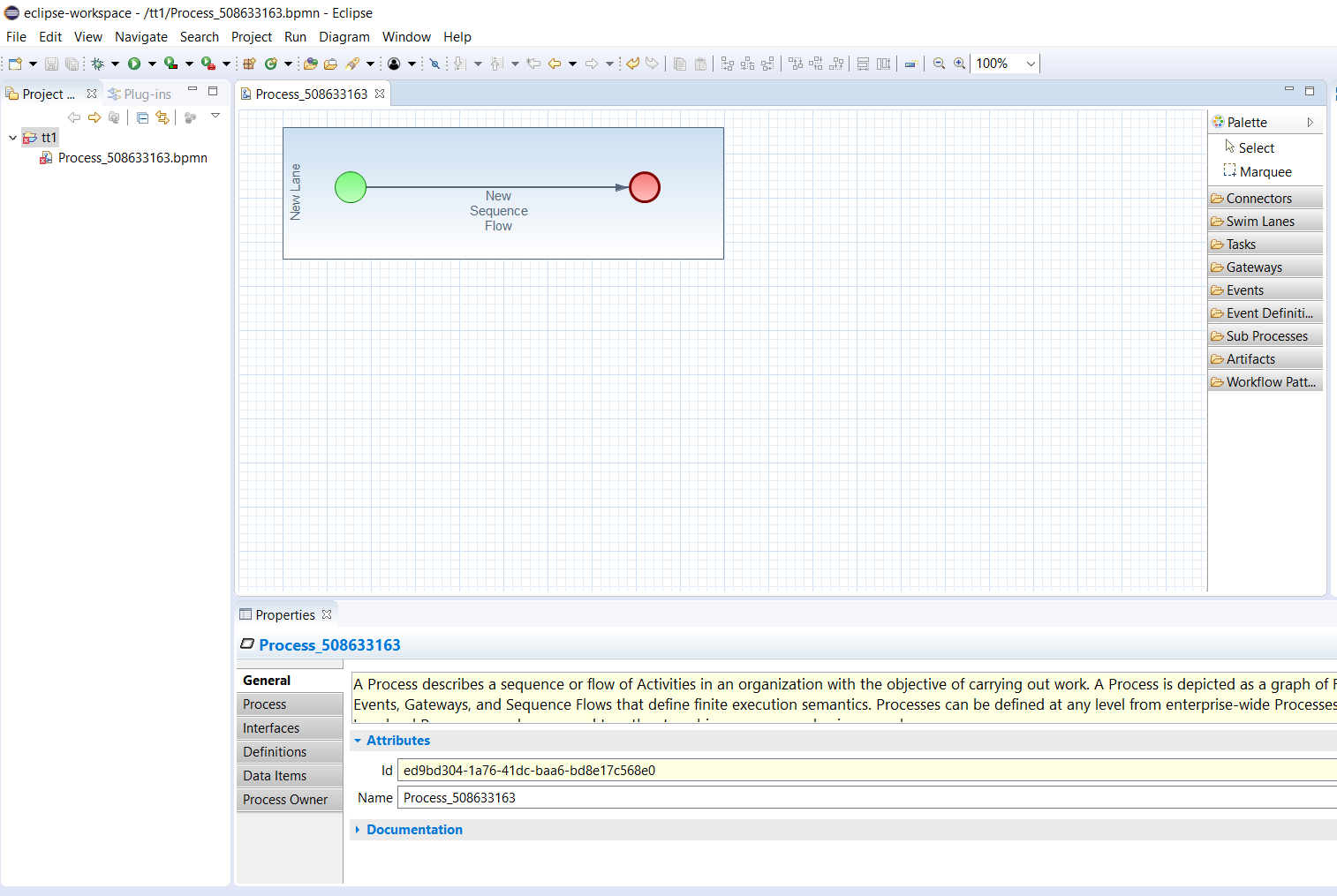
Task: Open the Artifacts palette drawer
Action: pos(1265,358)
